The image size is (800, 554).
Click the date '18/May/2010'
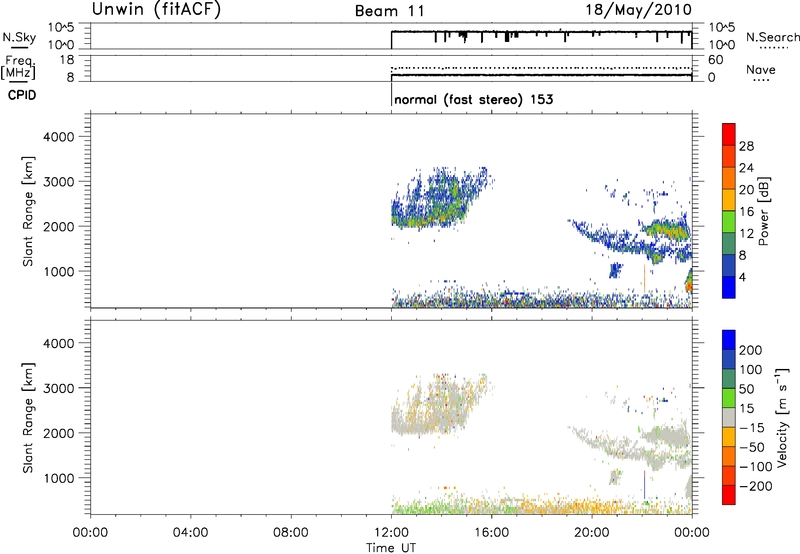(x=638, y=10)
